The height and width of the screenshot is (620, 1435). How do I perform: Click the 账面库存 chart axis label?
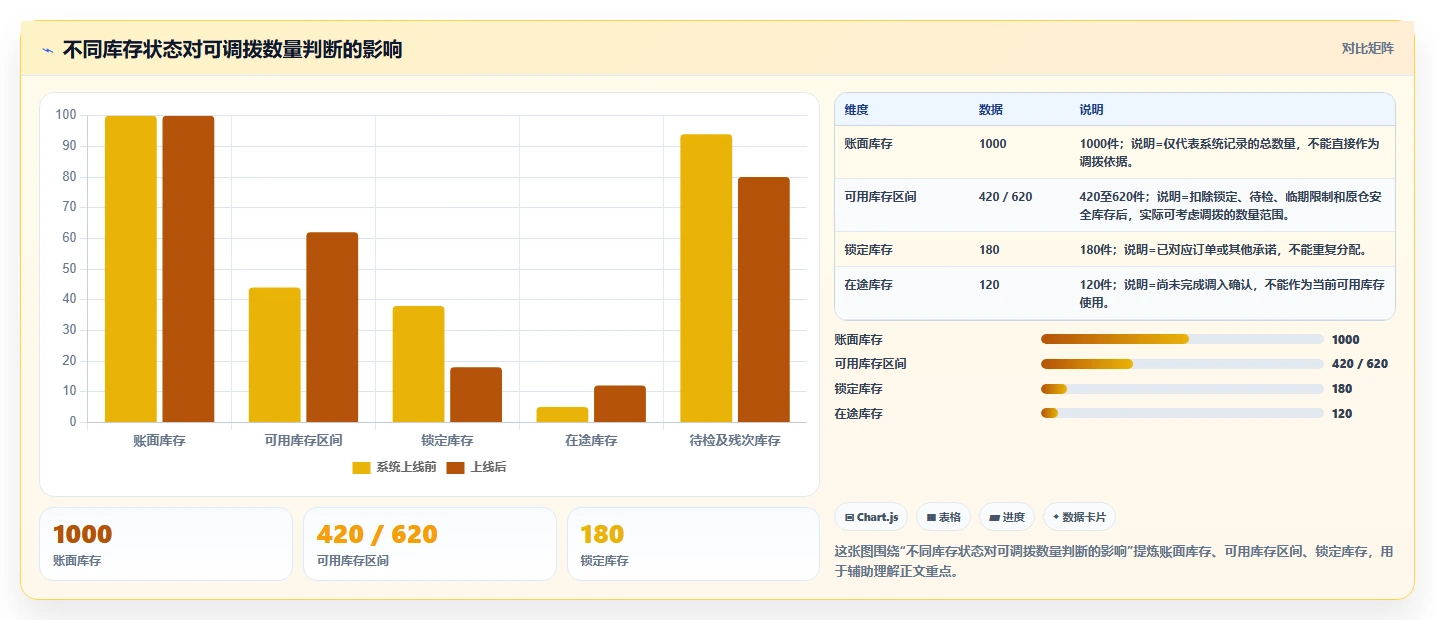(159, 440)
